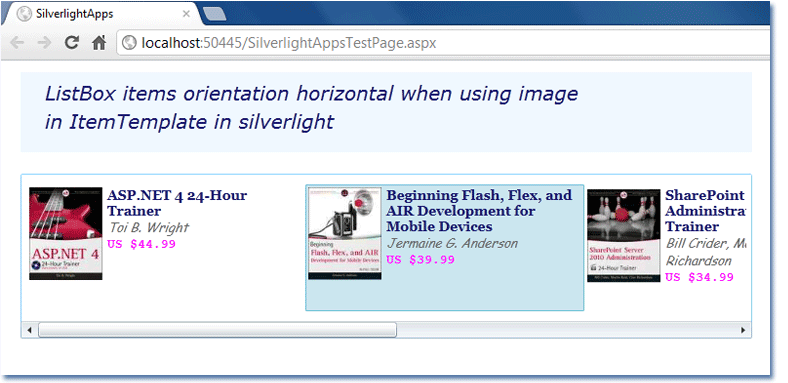Screen dimensions: 788x383
Task: Click the left scroll arrow of the ListBox
Action: (29, 330)
